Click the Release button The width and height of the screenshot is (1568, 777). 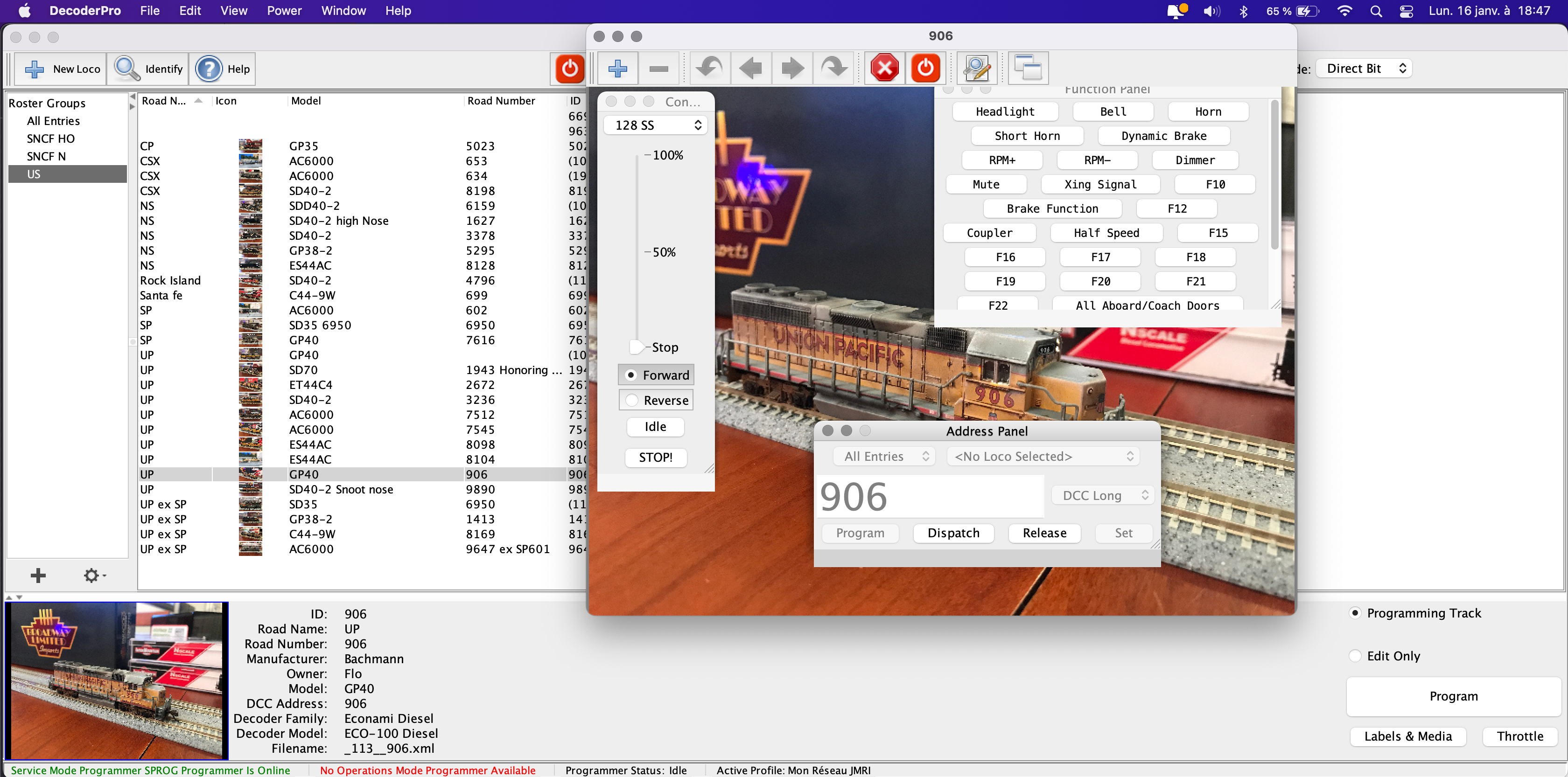[x=1044, y=533]
